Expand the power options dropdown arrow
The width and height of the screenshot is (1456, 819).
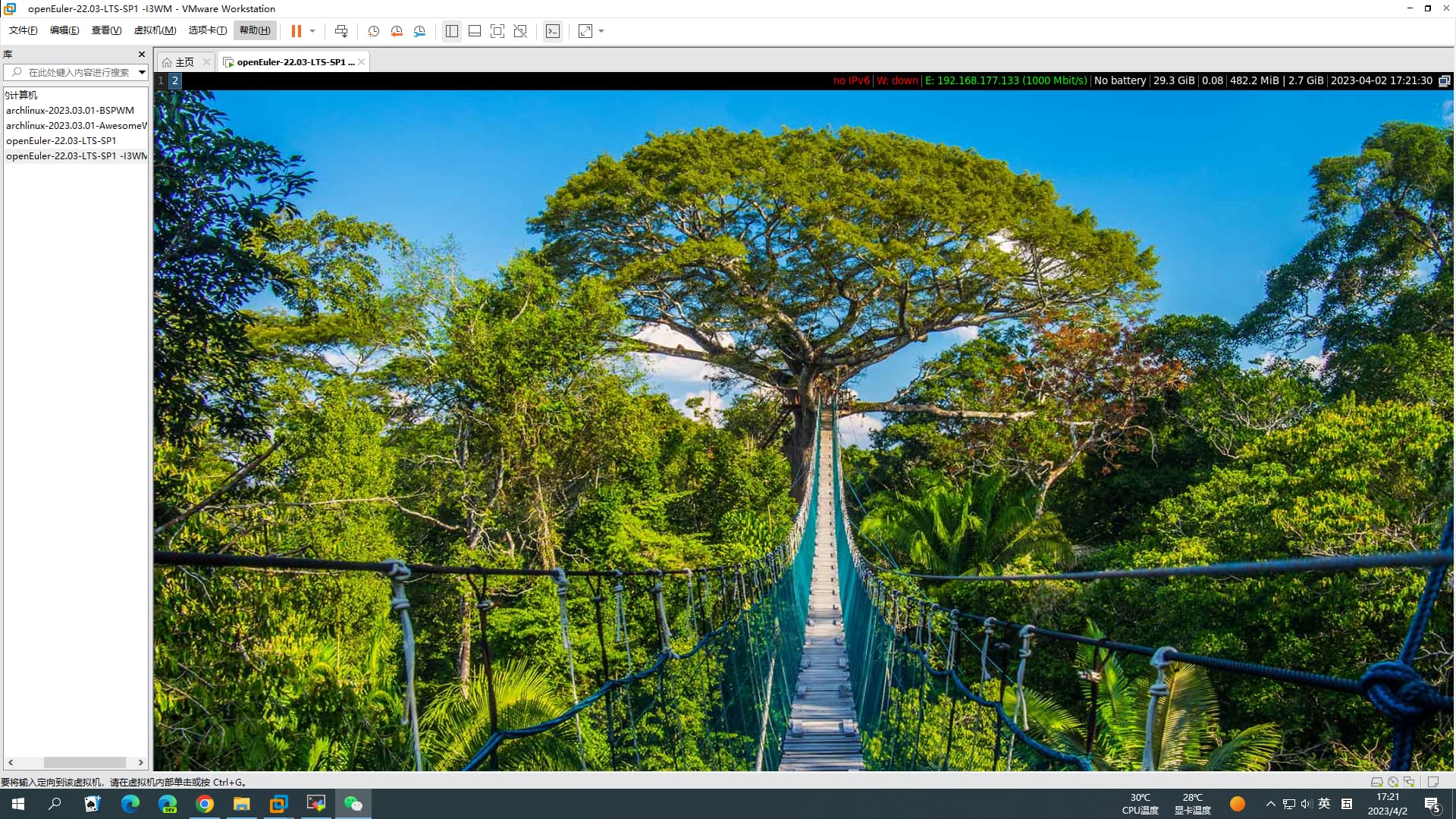pos(312,31)
